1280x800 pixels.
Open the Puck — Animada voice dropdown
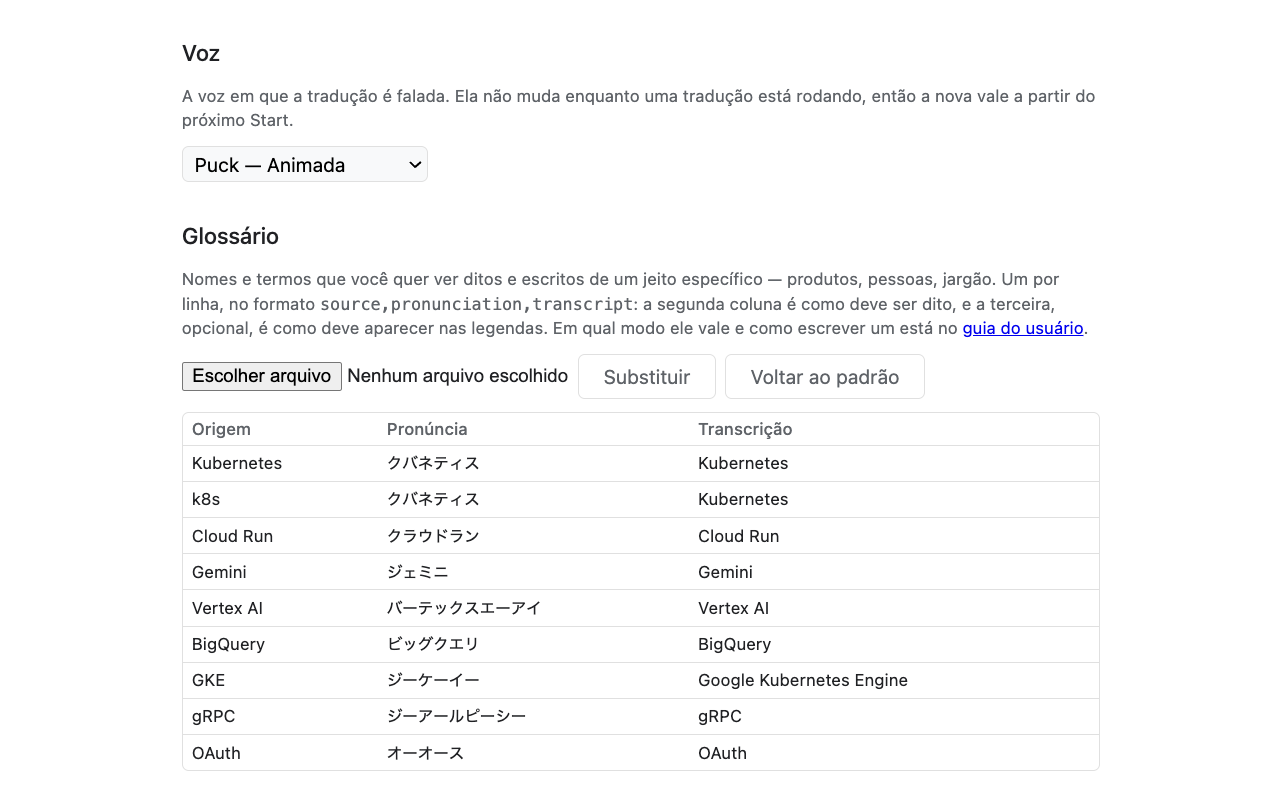305,164
